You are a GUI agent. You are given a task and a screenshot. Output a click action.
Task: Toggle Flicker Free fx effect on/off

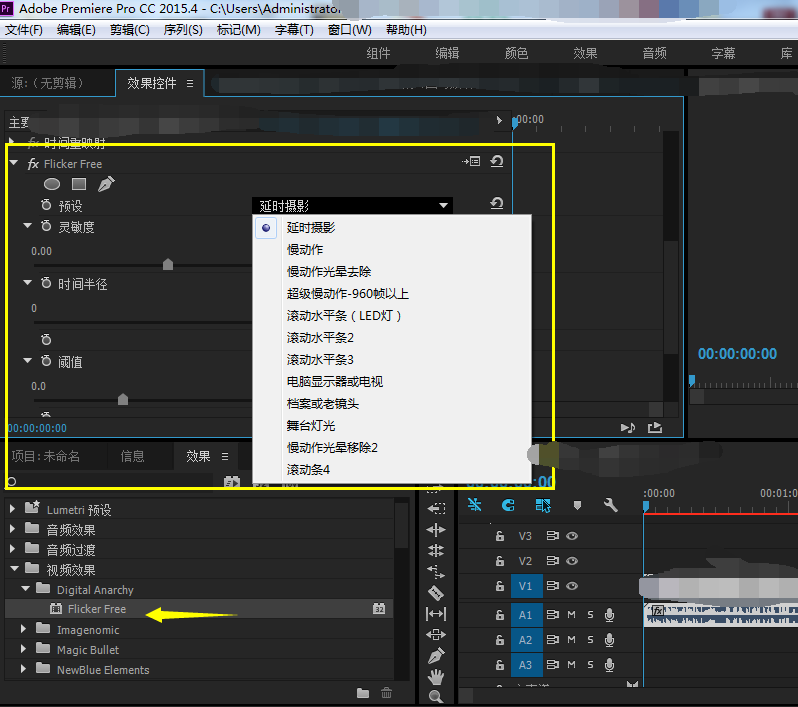click(x=33, y=164)
